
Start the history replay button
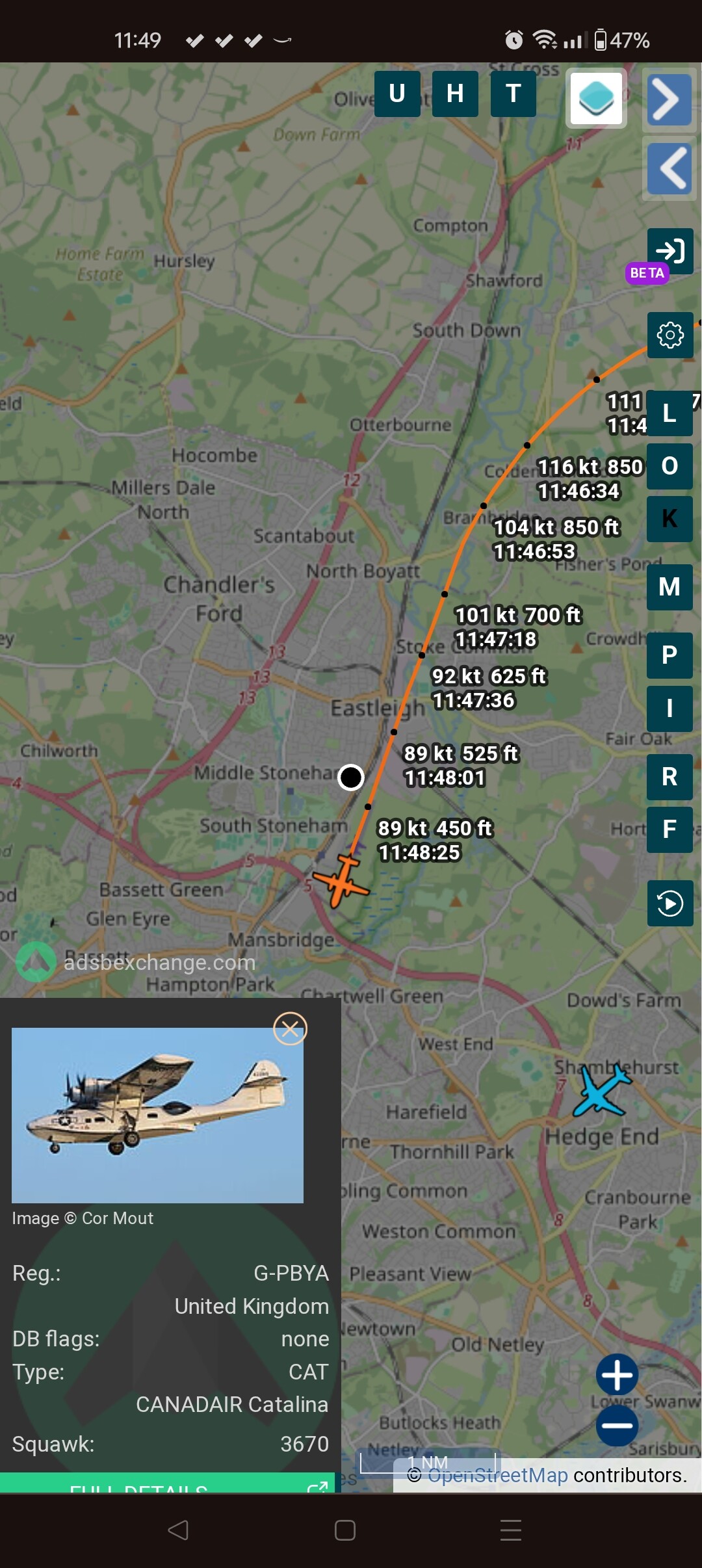click(x=670, y=904)
